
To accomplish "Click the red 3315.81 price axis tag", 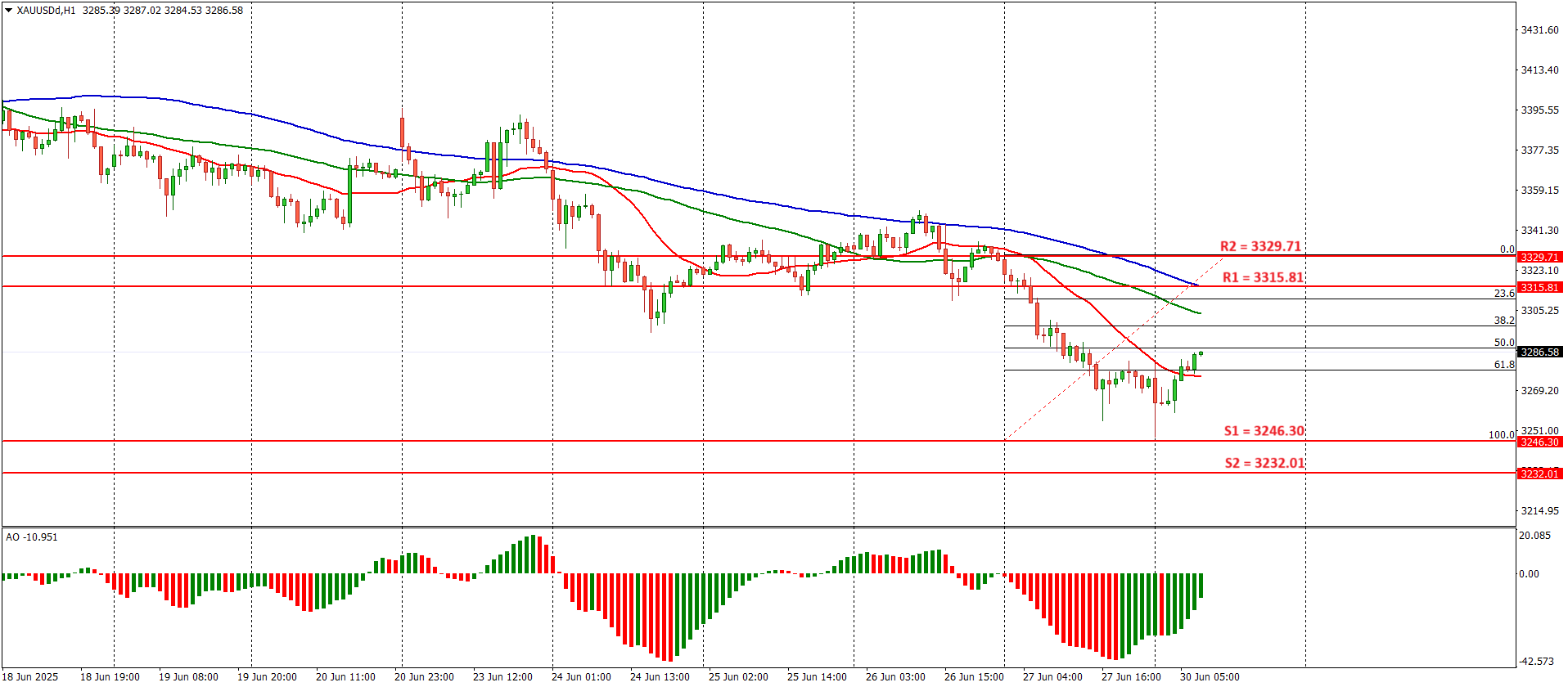I will (x=1539, y=287).
